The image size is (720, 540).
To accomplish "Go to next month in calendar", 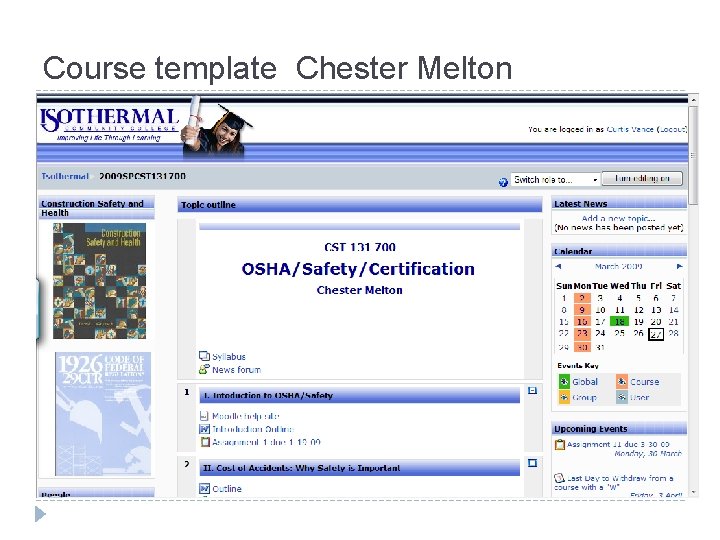I will tap(680, 266).
